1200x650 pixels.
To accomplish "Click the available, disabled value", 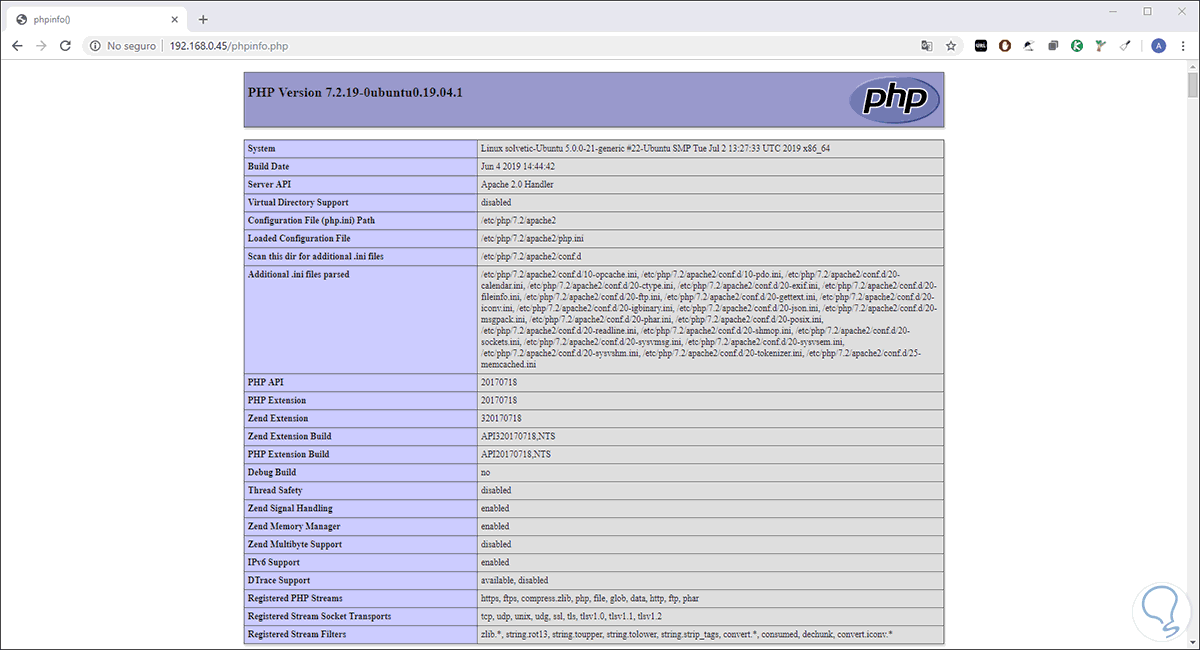I will coord(514,580).
